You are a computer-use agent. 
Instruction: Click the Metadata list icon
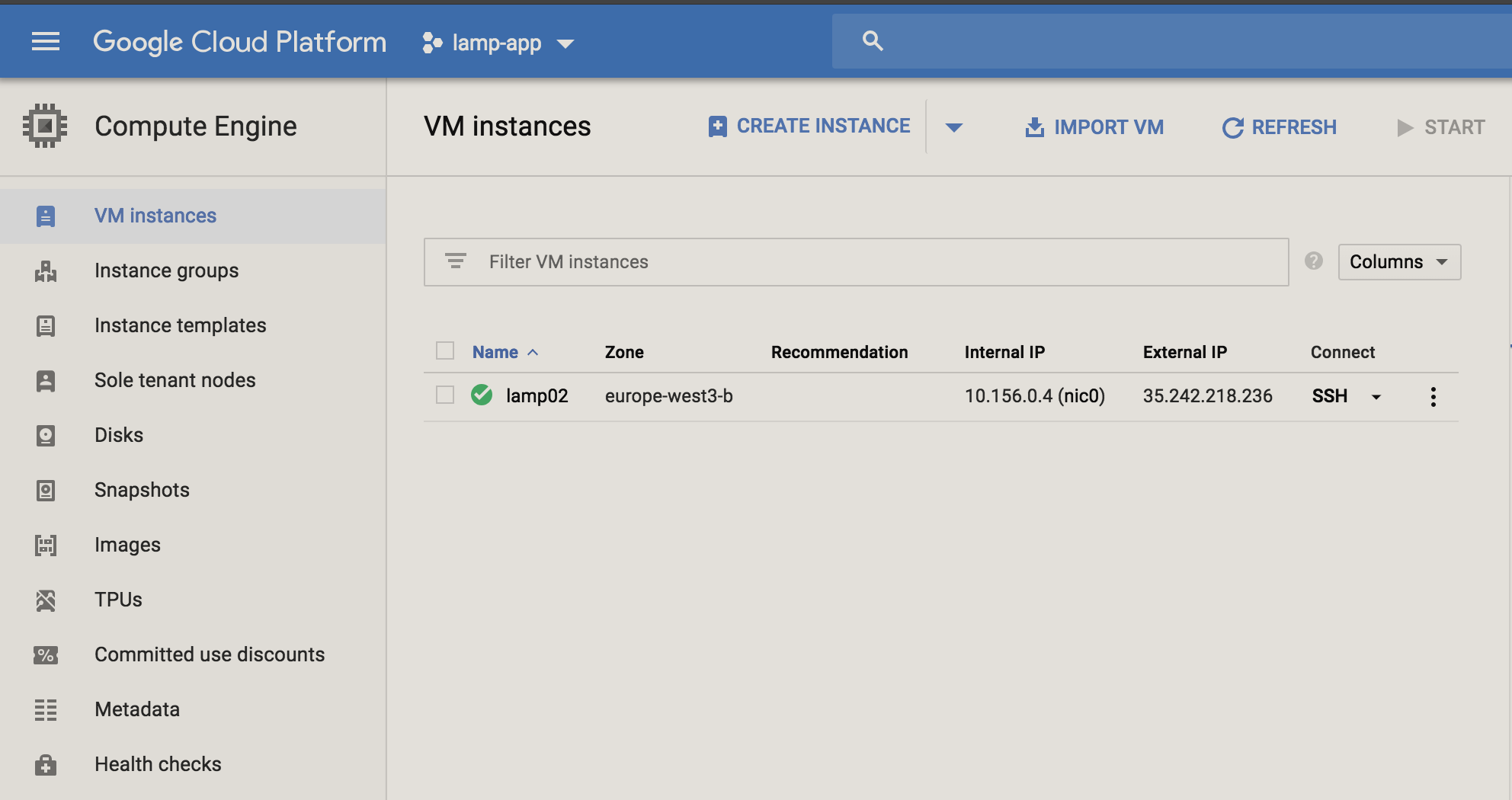coord(46,710)
